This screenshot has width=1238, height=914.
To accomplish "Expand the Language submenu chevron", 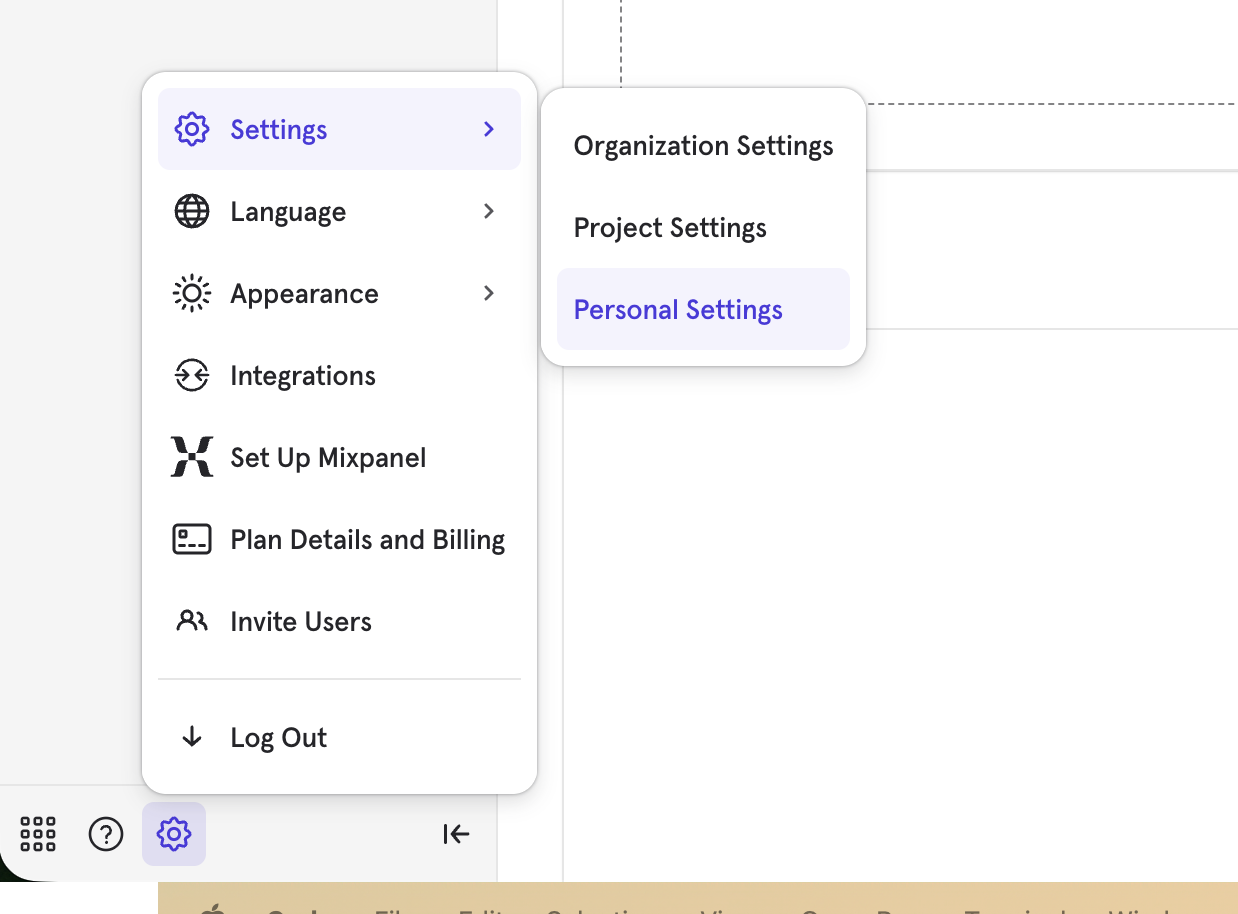I will click(x=489, y=211).
